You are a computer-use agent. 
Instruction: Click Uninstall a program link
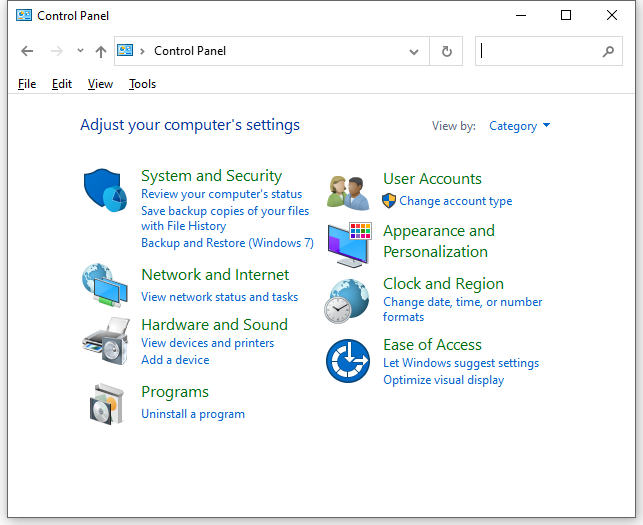(193, 414)
